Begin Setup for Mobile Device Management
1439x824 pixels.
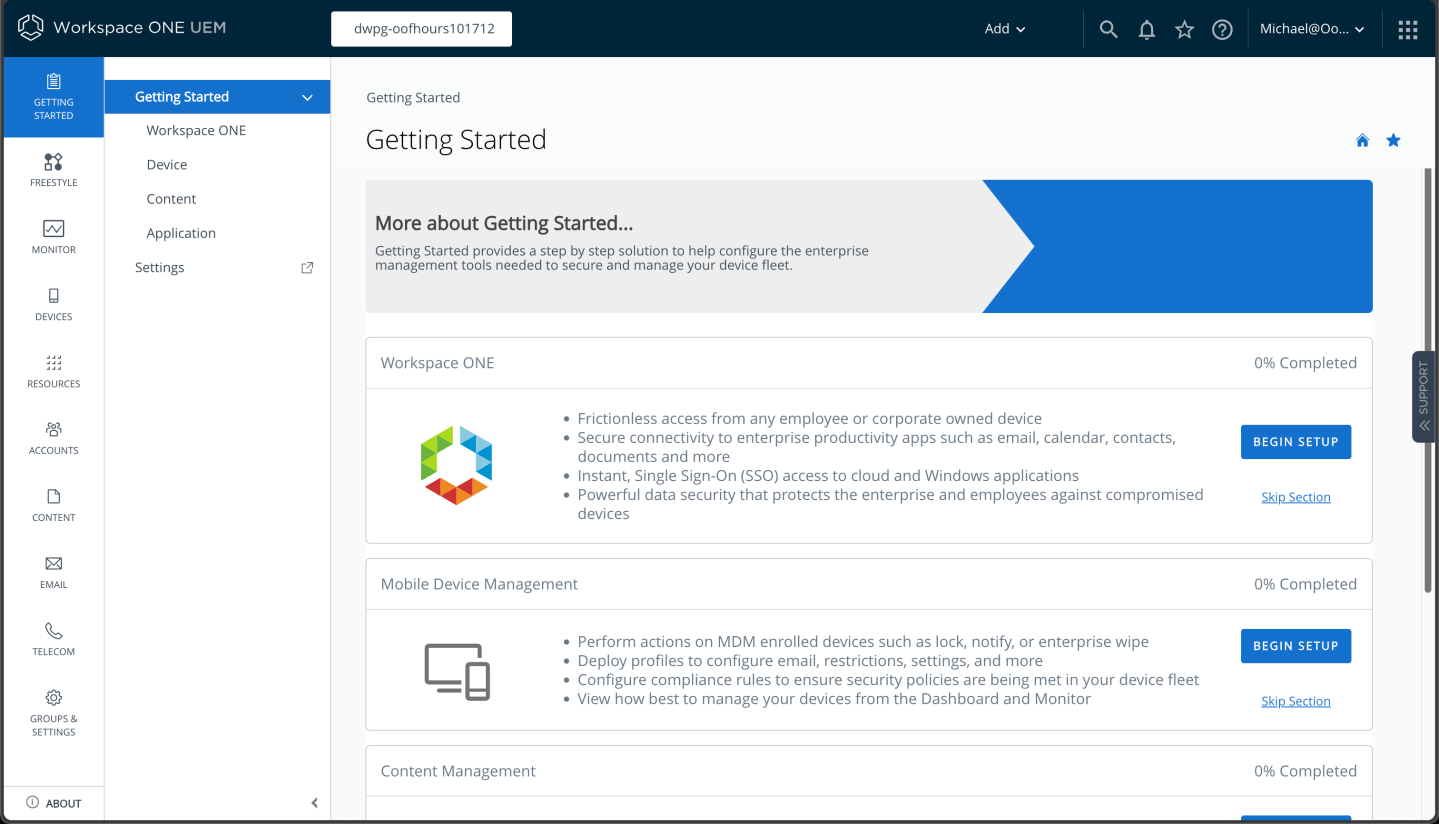click(1295, 646)
